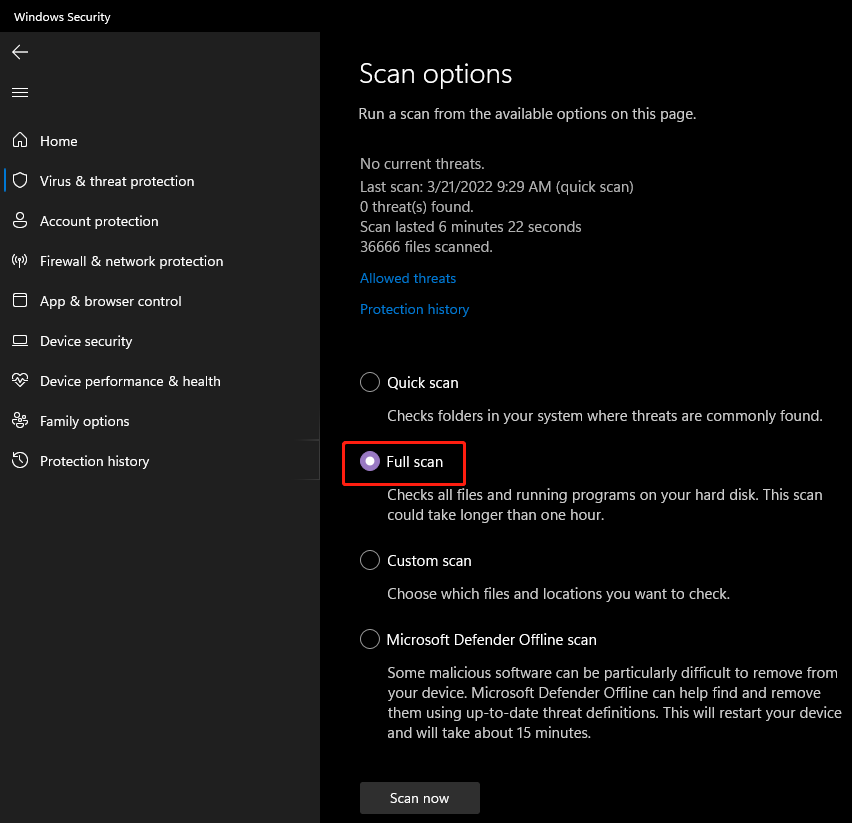Select the Full scan radio button

click(x=370, y=462)
